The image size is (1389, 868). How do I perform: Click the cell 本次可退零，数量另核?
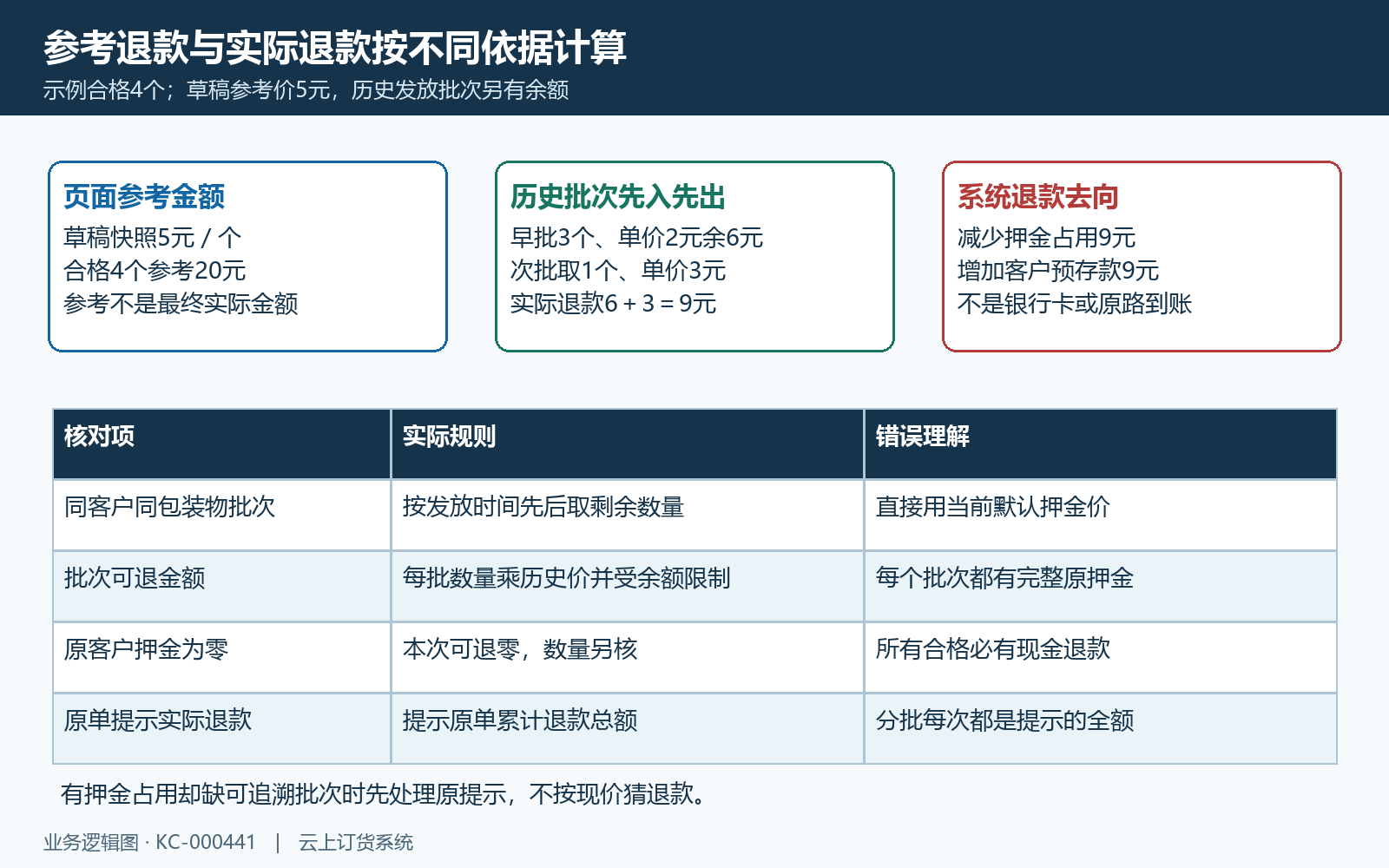(628, 657)
